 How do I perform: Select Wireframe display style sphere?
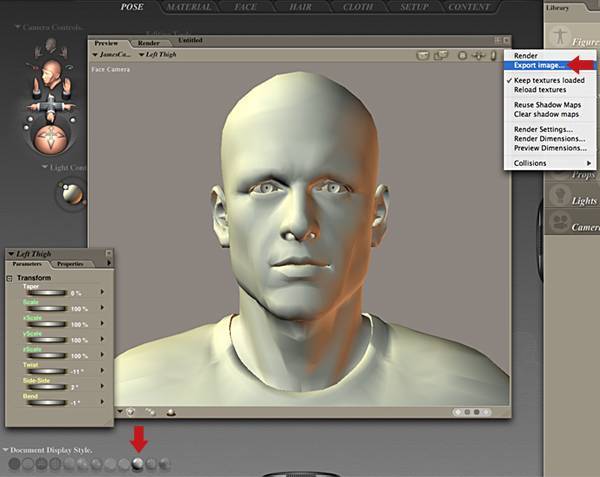(x=41, y=464)
